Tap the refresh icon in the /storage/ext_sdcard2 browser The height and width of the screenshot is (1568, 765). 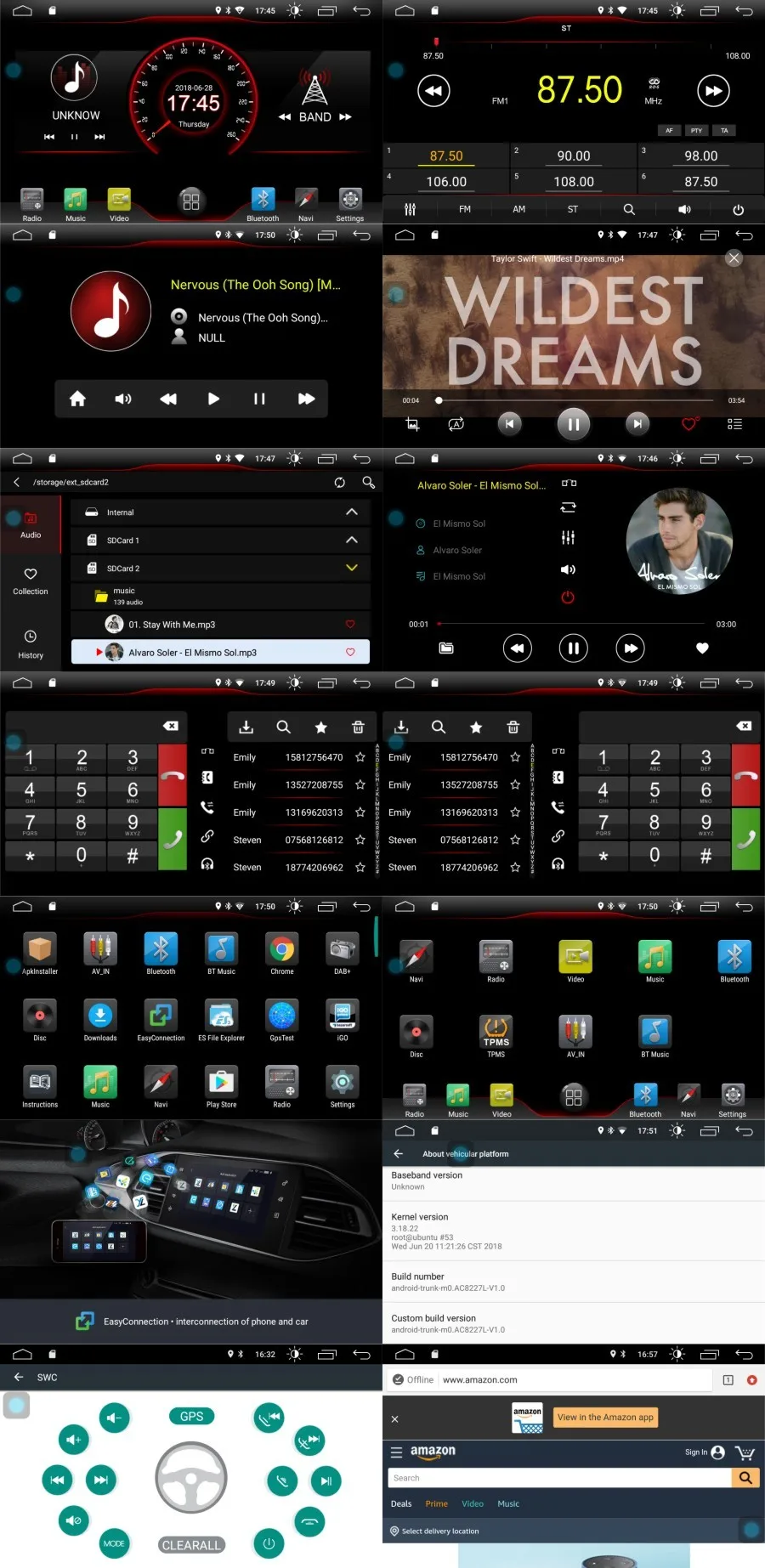pos(340,482)
